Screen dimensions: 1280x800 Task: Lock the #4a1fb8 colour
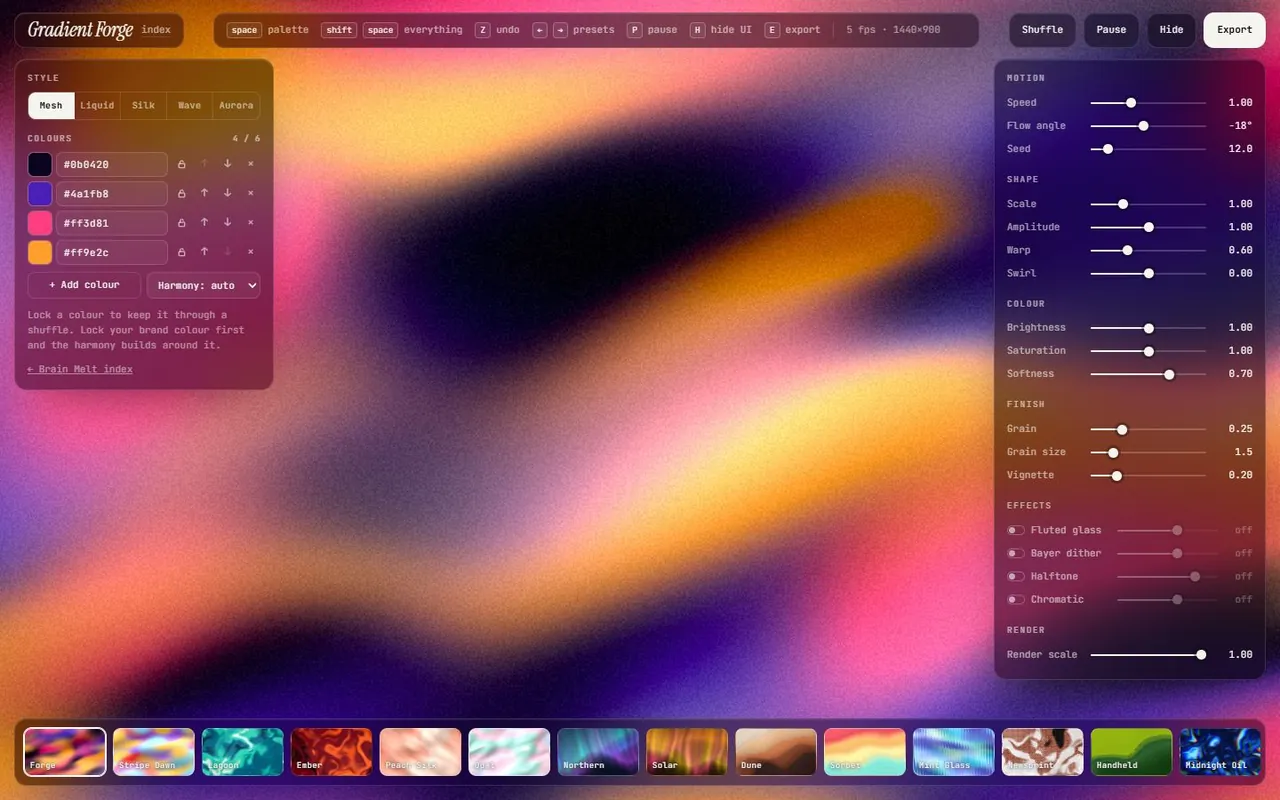[181, 193]
